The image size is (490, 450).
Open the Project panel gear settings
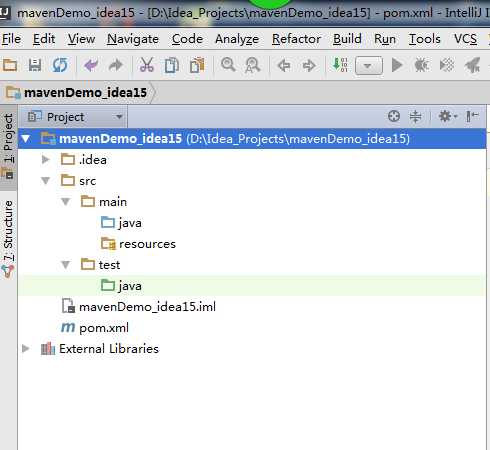point(447,116)
